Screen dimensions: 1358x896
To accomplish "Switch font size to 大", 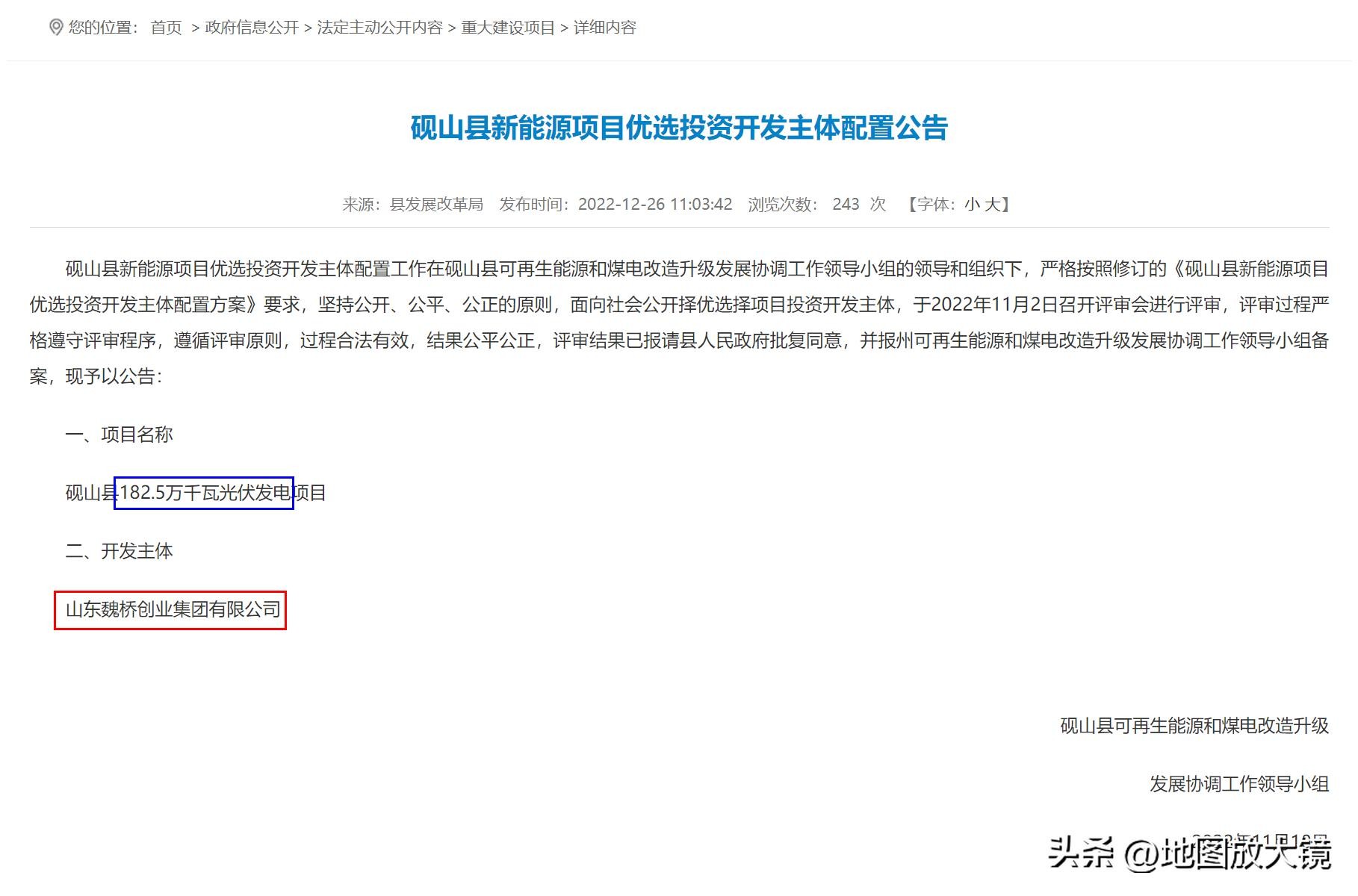I will (x=992, y=205).
